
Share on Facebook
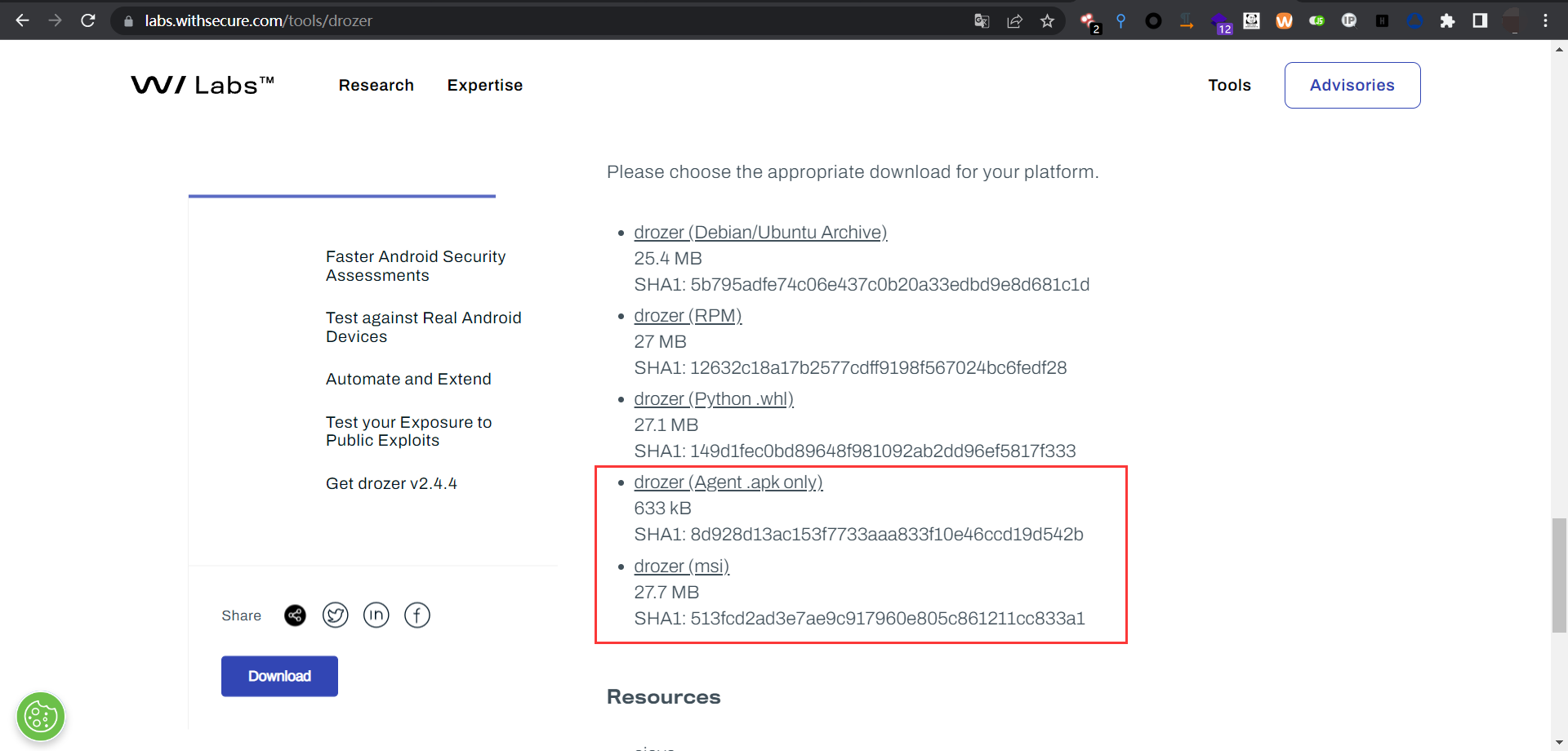[x=416, y=615]
